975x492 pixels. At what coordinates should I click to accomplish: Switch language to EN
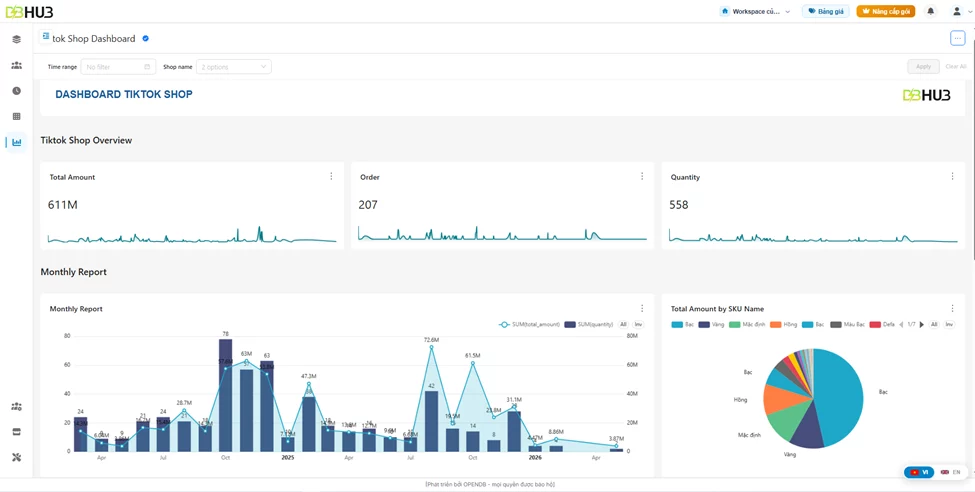[x=951, y=472]
